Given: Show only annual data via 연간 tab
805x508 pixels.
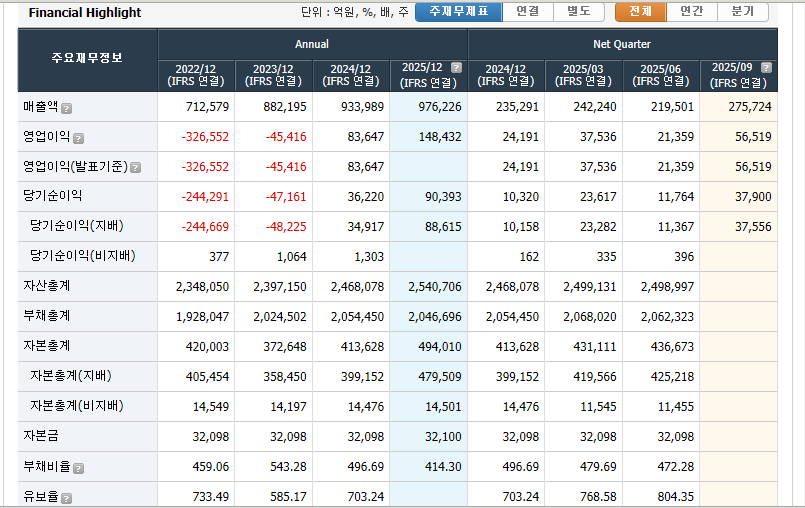Looking at the screenshot, I should point(691,12).
